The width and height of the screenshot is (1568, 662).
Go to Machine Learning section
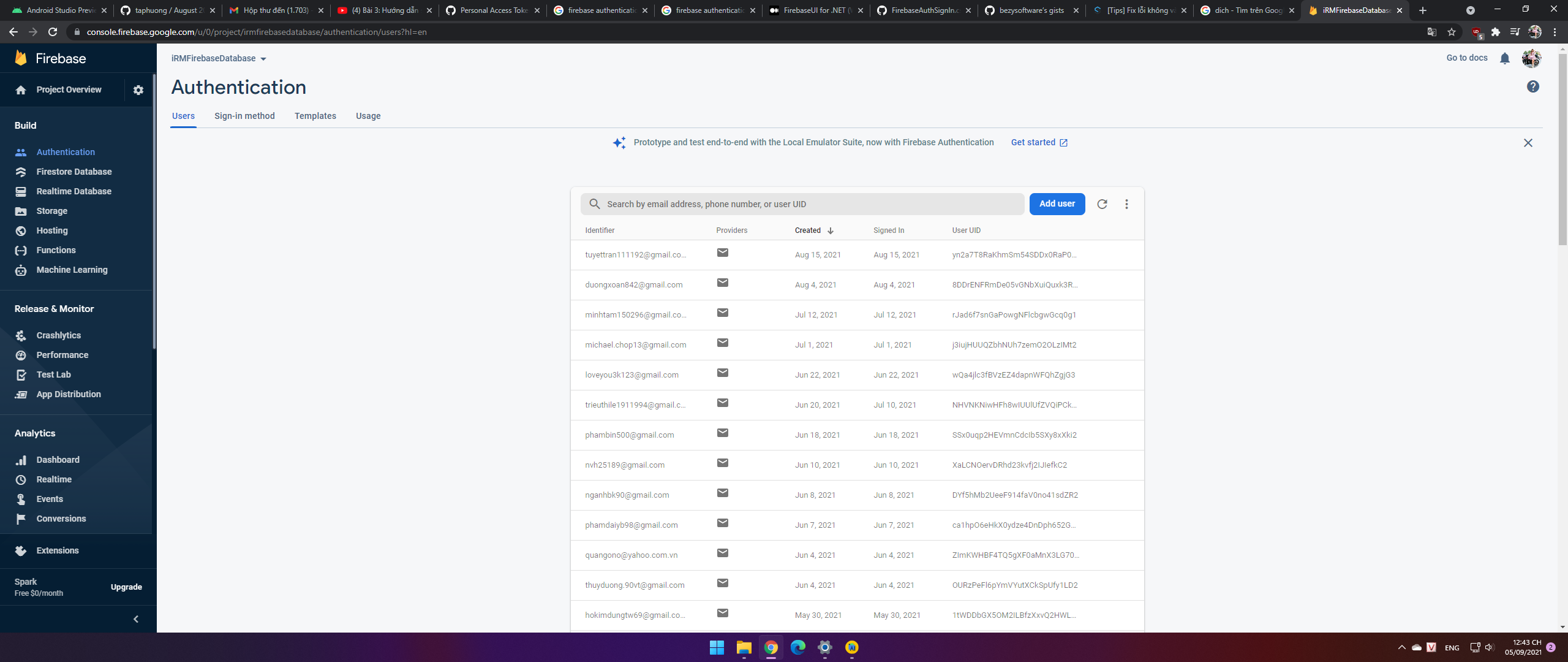pyautogui.click(x=72, y=270)
